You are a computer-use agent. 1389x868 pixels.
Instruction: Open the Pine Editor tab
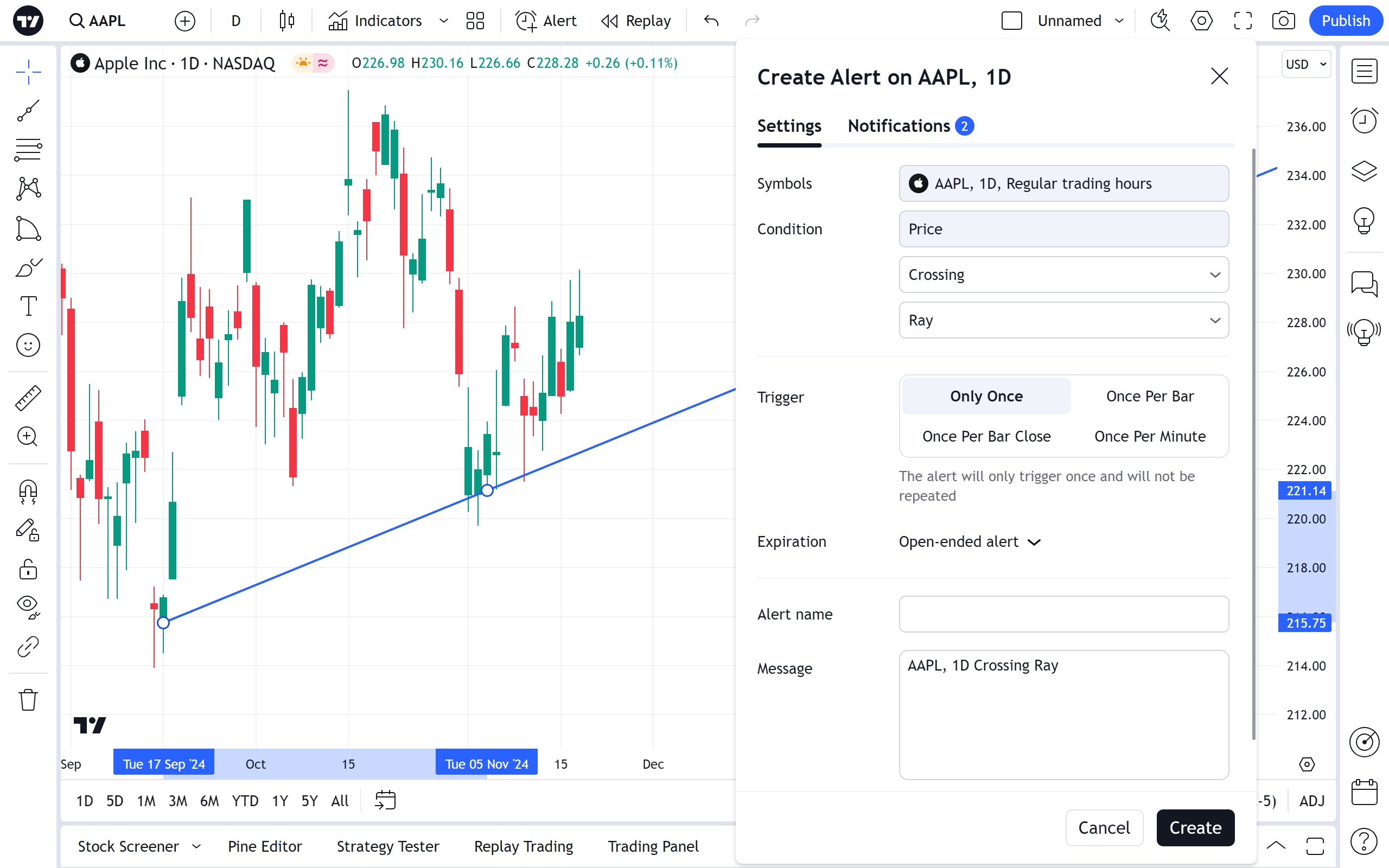point(265,846)
